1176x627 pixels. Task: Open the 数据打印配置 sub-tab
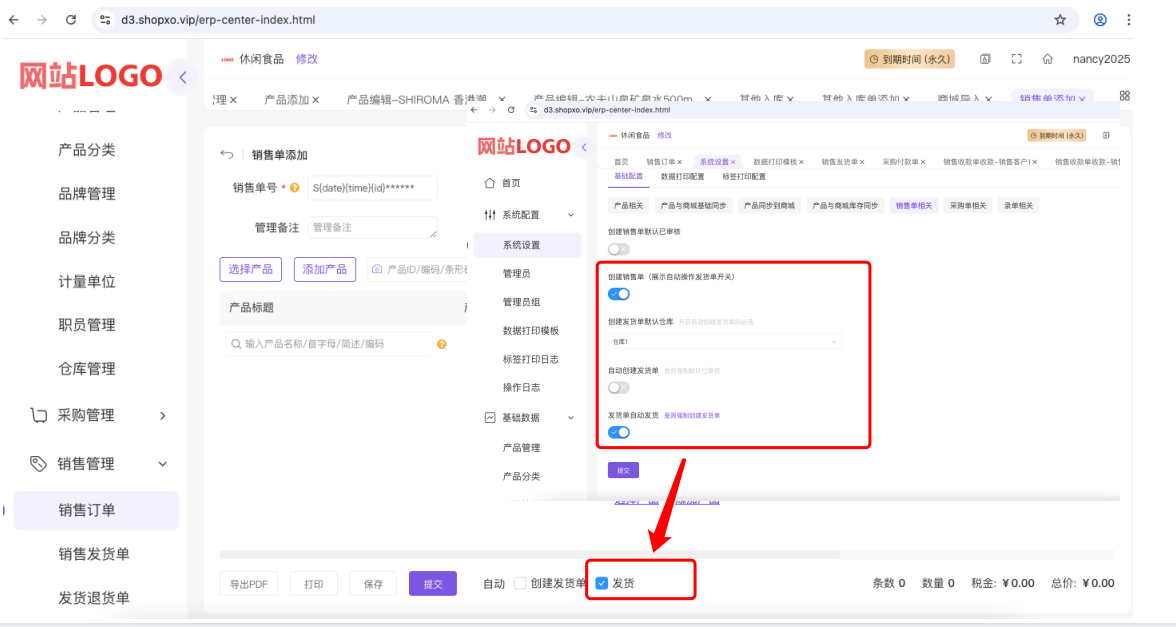tap(682, 177)
